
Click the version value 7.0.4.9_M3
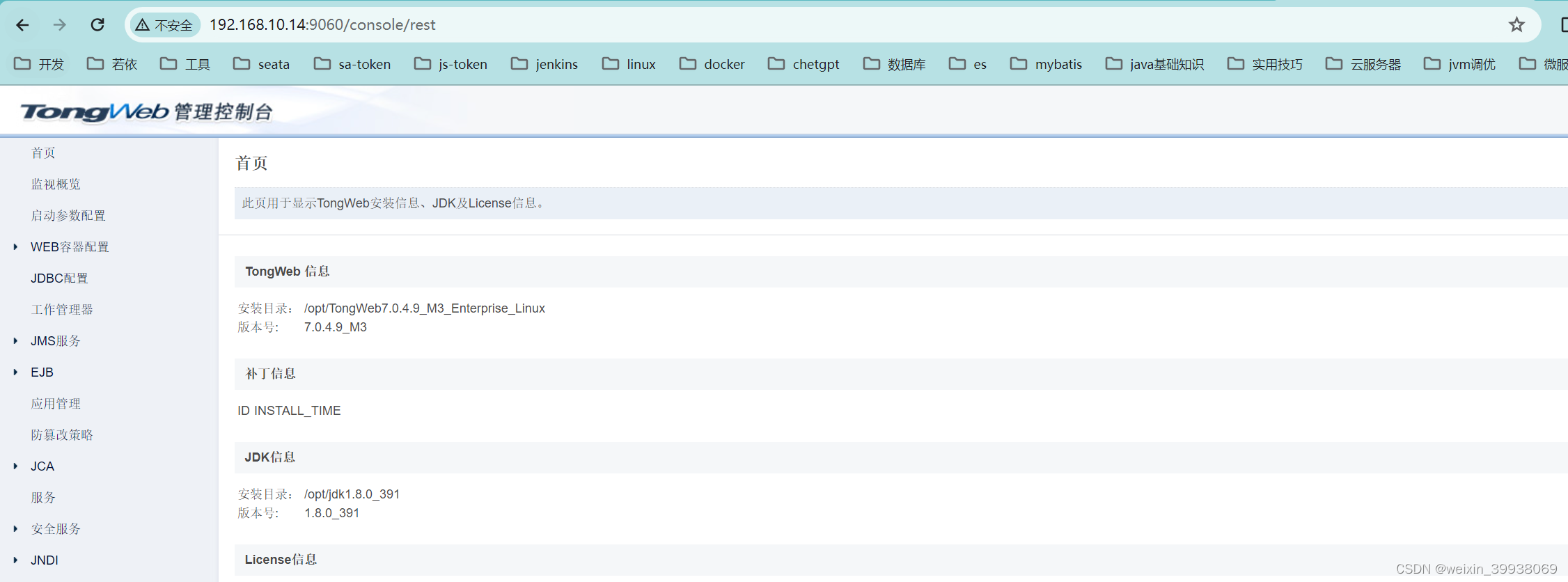(336, 327)
